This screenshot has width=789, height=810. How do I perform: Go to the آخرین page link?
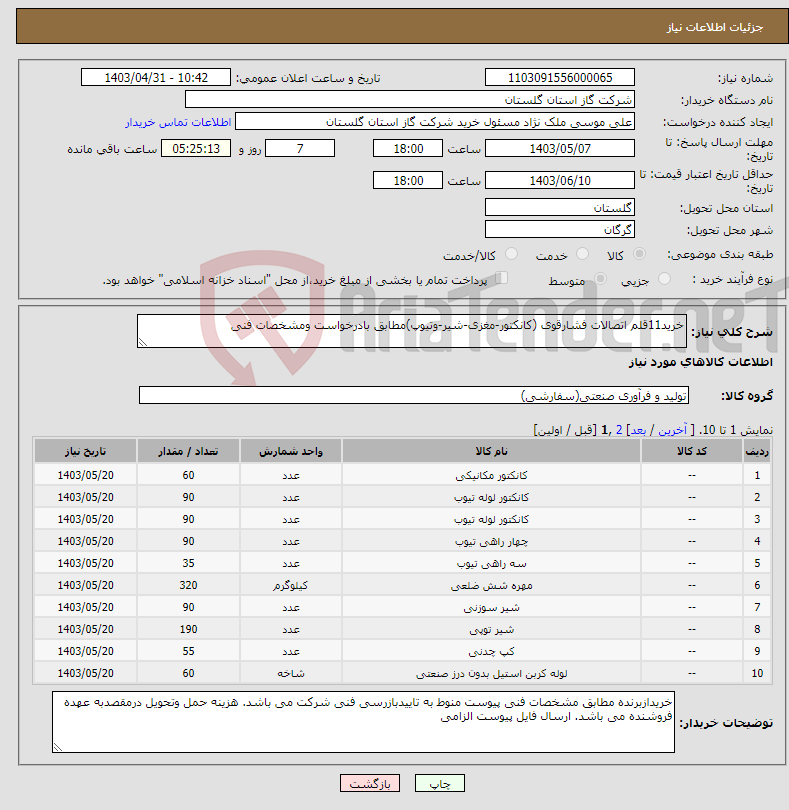click(x=672, y=430)
